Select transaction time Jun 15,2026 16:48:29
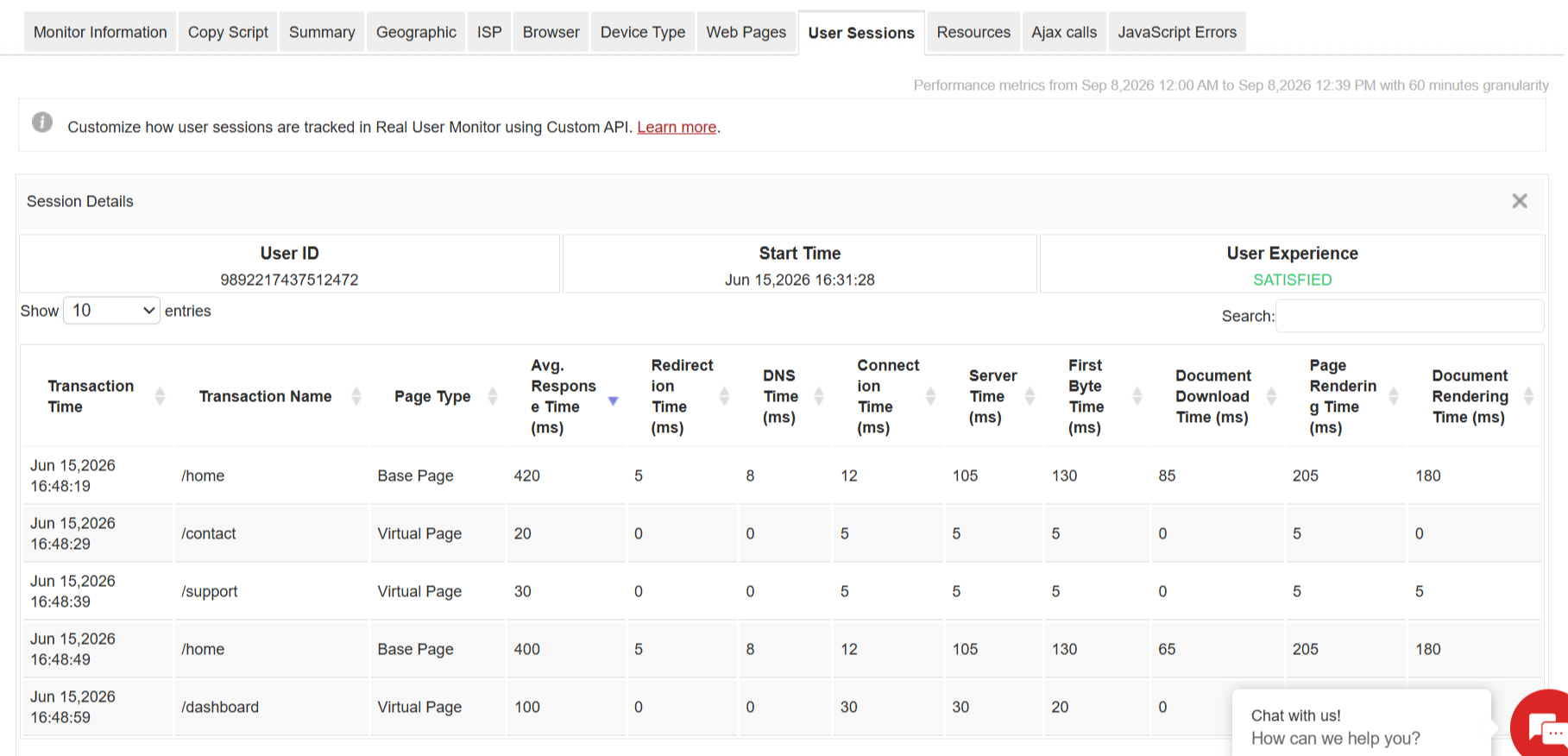1568x756 pixels. [x=73, y=533]
